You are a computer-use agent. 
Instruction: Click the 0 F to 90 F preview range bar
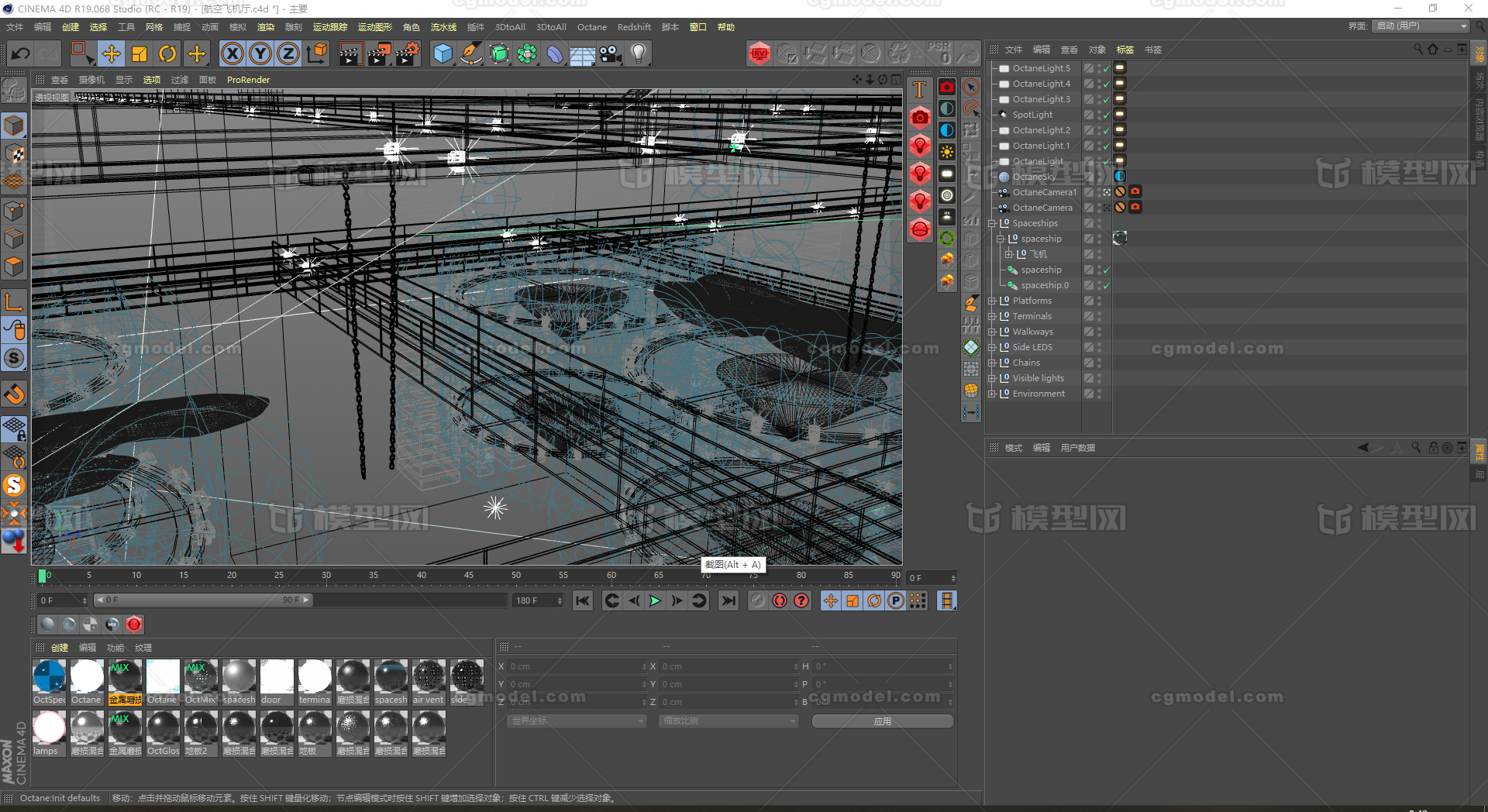[203, 600]
